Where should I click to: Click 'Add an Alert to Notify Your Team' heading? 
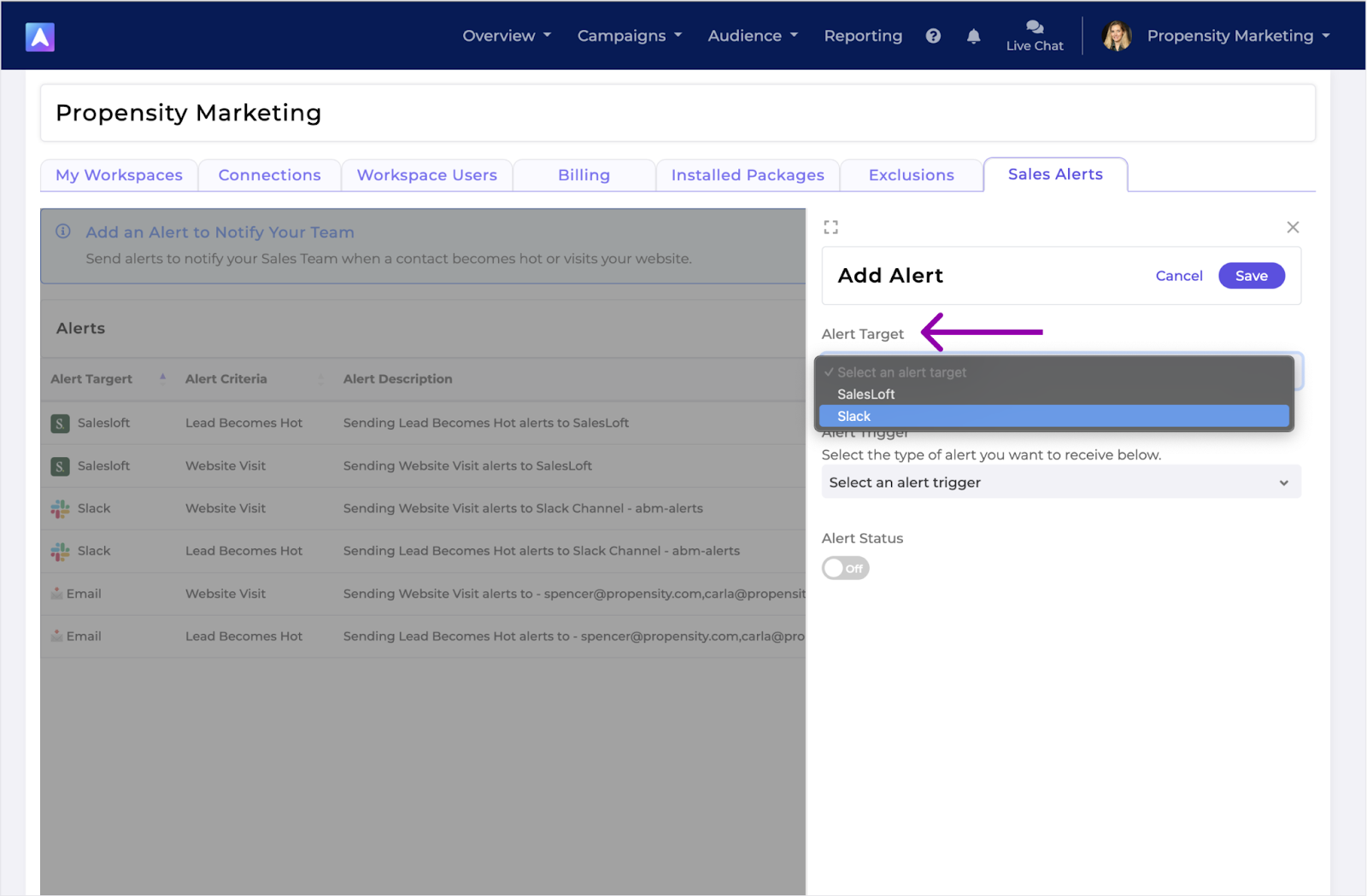click(x=220, y=232)
